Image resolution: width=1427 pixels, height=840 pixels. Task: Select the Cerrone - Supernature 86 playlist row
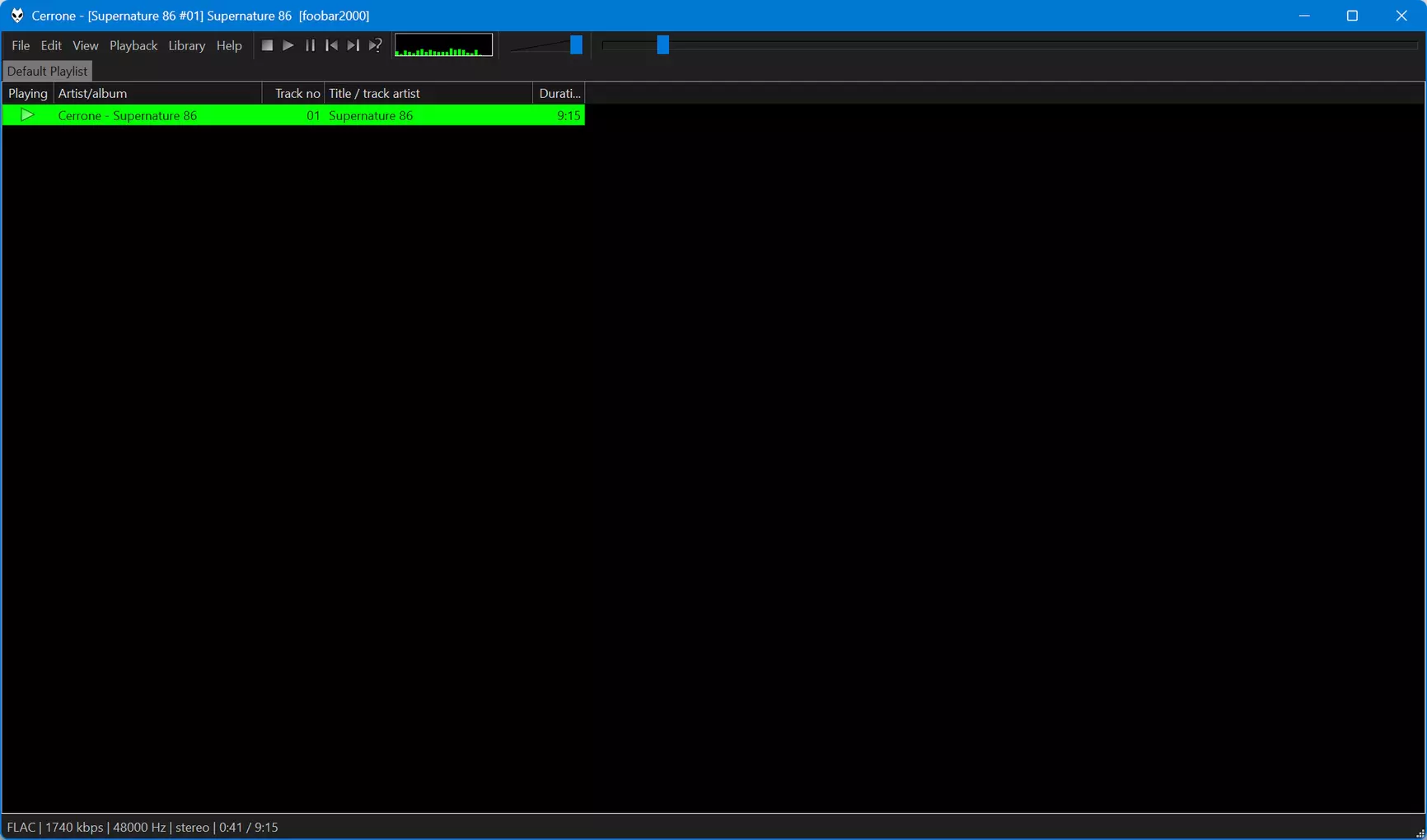(293, 115)
